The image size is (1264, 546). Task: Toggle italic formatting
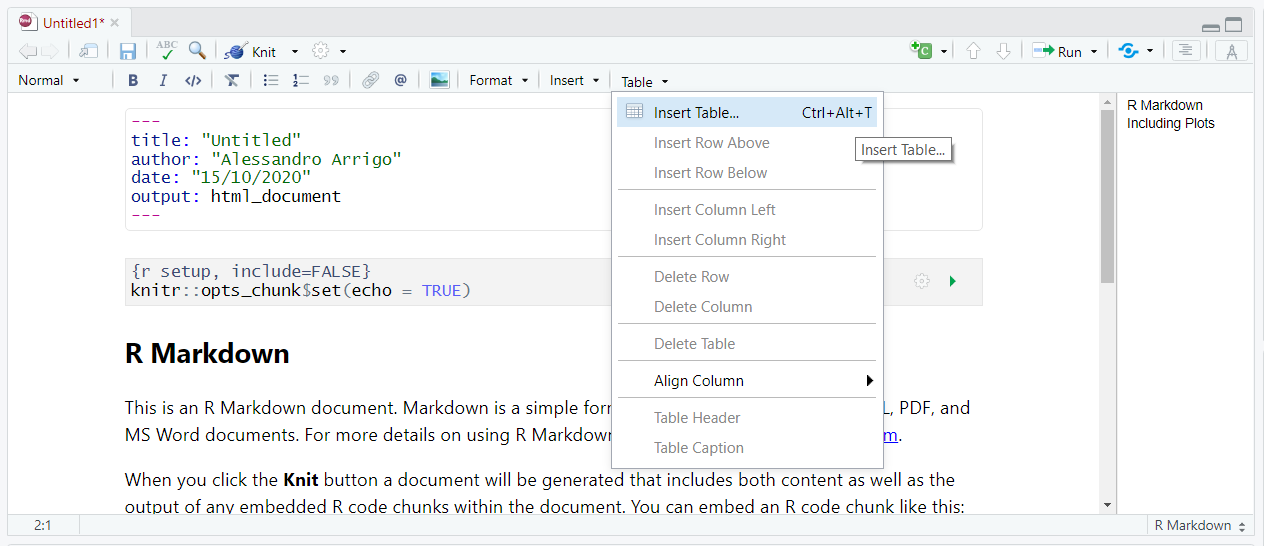[x=162, y=80]
